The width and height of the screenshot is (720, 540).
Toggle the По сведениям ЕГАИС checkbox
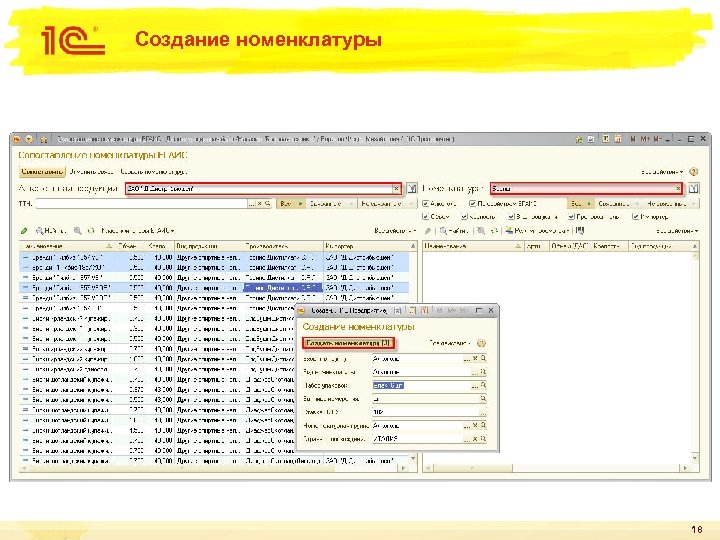(472, 203)
